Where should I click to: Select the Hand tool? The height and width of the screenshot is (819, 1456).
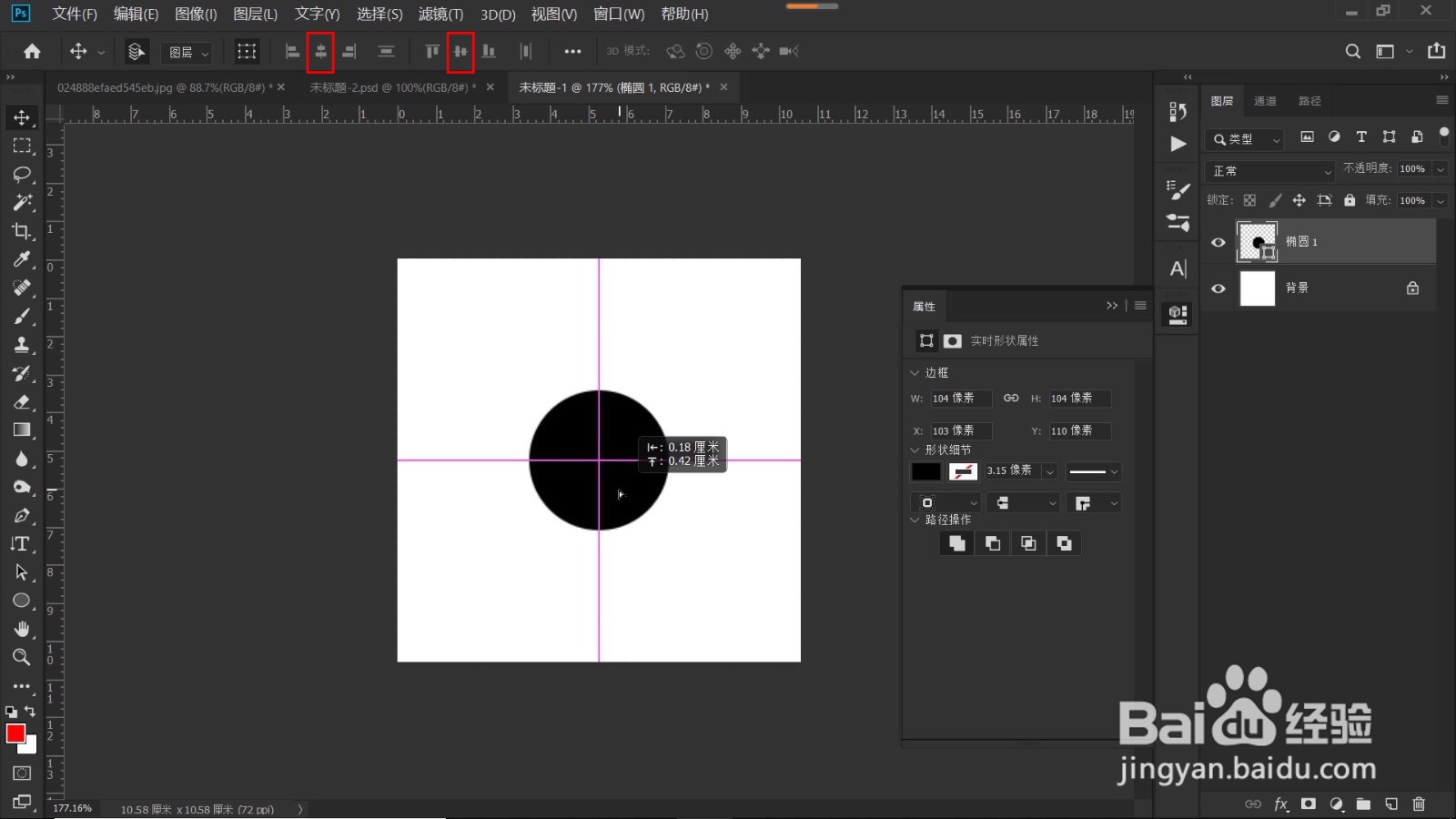pyautogui.click(x=22, y=629)
